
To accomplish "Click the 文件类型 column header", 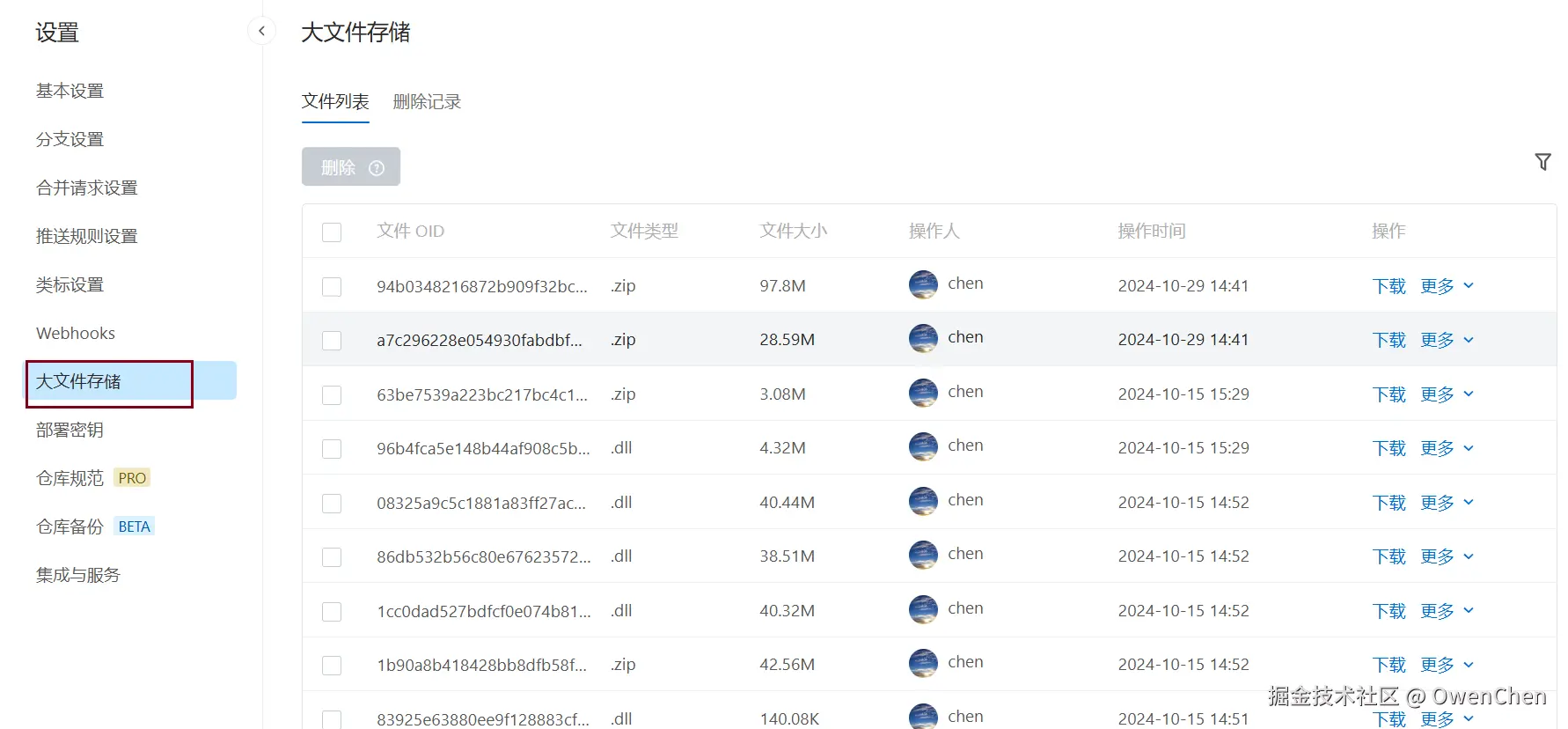I will pyautogui.click(x=644, y=231).
